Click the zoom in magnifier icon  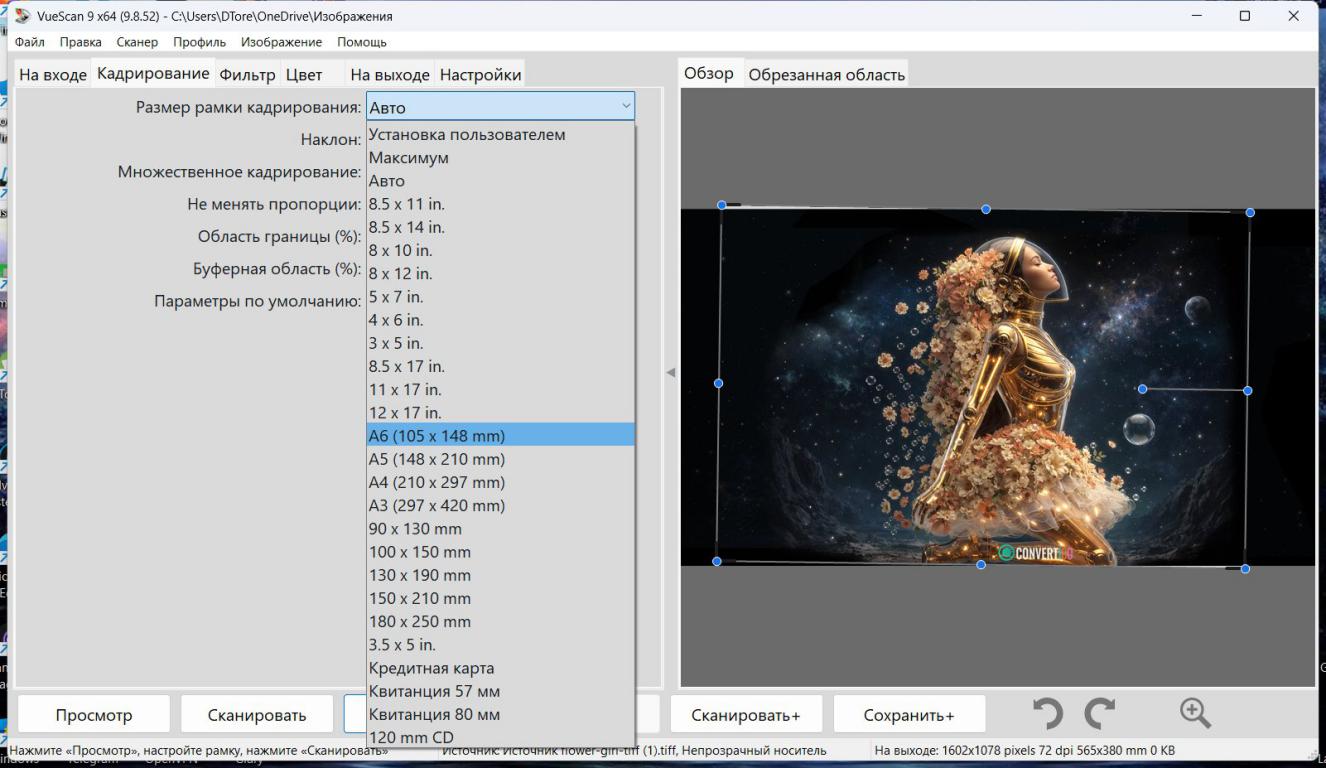click(x=1195, y=713)
